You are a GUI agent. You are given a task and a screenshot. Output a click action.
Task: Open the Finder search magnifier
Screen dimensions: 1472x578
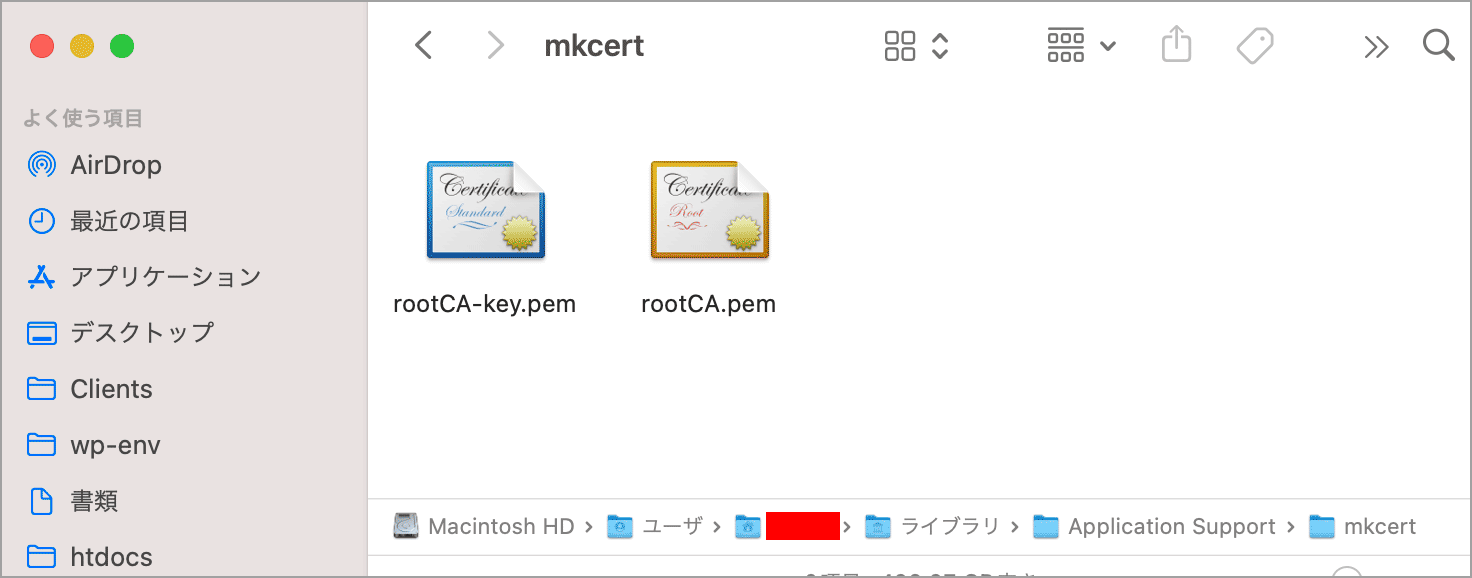(x=1438, y=45)
